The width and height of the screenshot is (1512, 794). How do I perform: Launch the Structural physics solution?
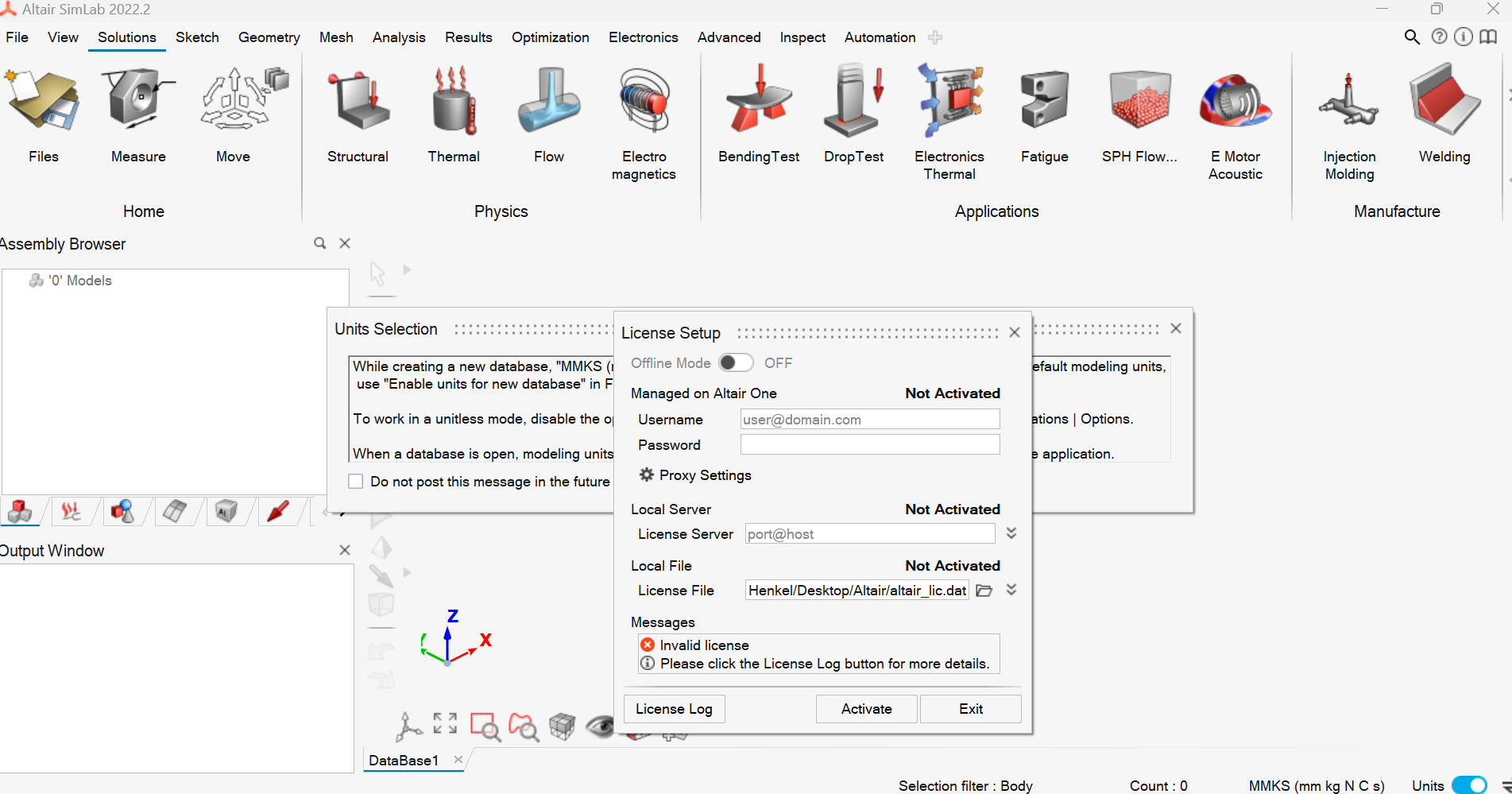pyautogui.click(x=358, y=115)
